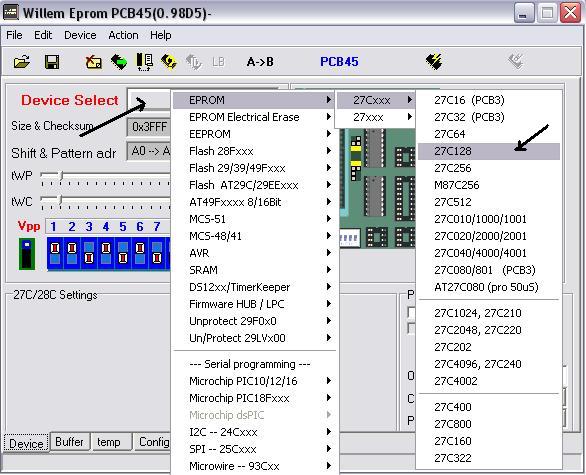Choose 27C16 (PCB3) device
Image resolution: width=586 pixels, height=475 pixels.
click(488, 100)
